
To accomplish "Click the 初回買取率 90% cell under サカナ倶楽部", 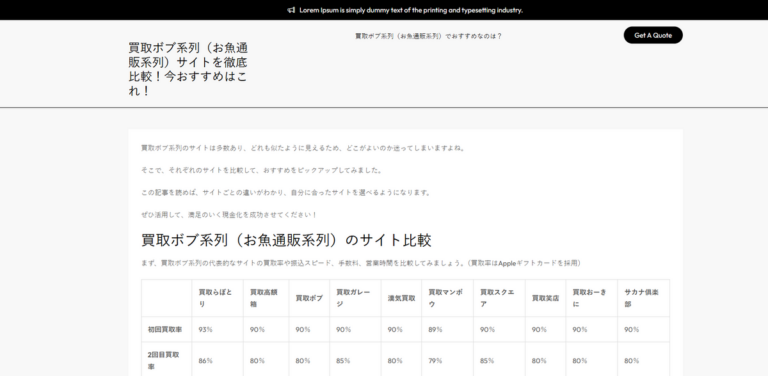I will click(x=644, y=329).
